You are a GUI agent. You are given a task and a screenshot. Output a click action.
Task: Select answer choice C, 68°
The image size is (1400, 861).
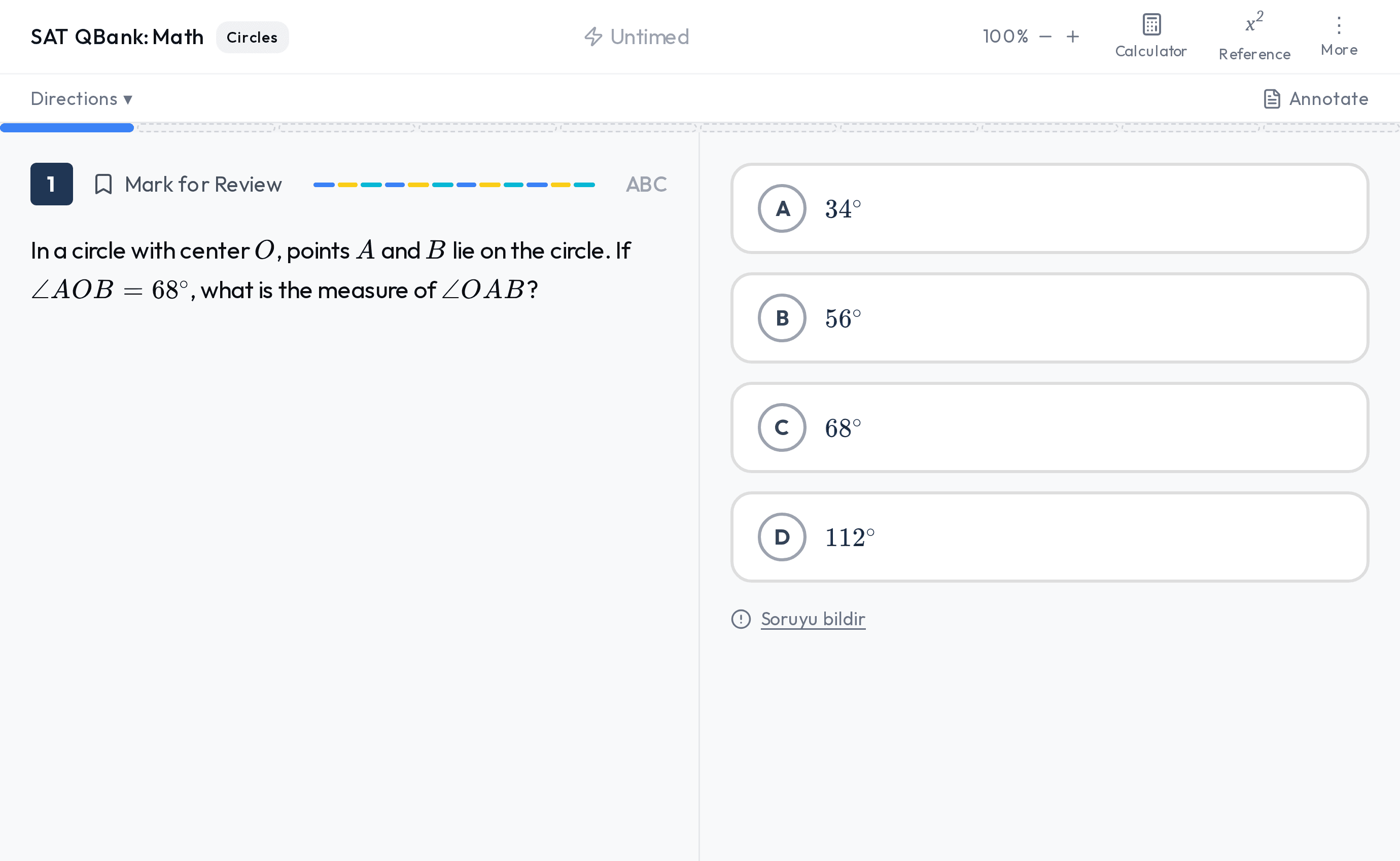click(x=1049, y=427)
